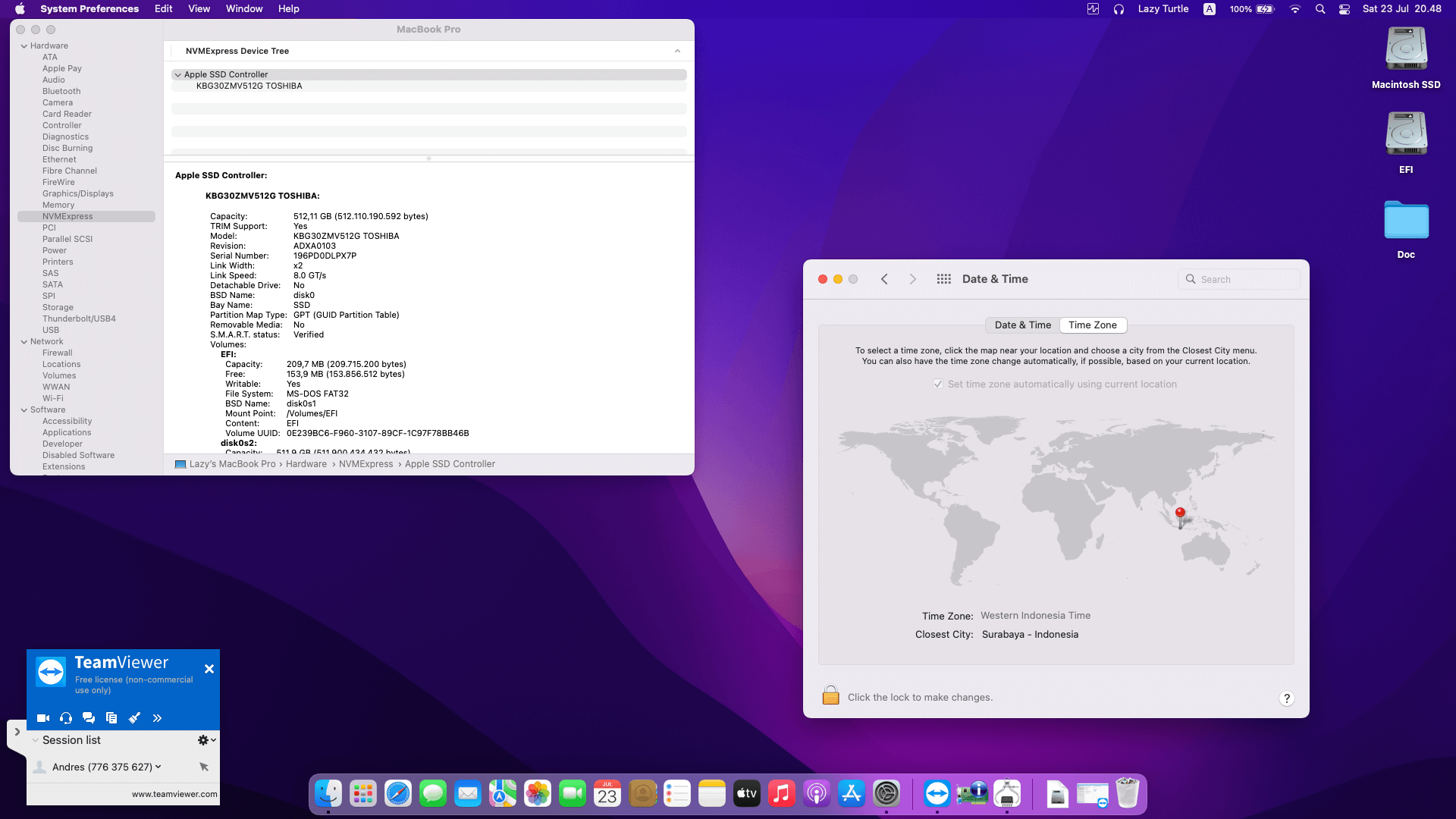
Task: Select Graphics/Displays in sidebar
Action: coord(78,193)
